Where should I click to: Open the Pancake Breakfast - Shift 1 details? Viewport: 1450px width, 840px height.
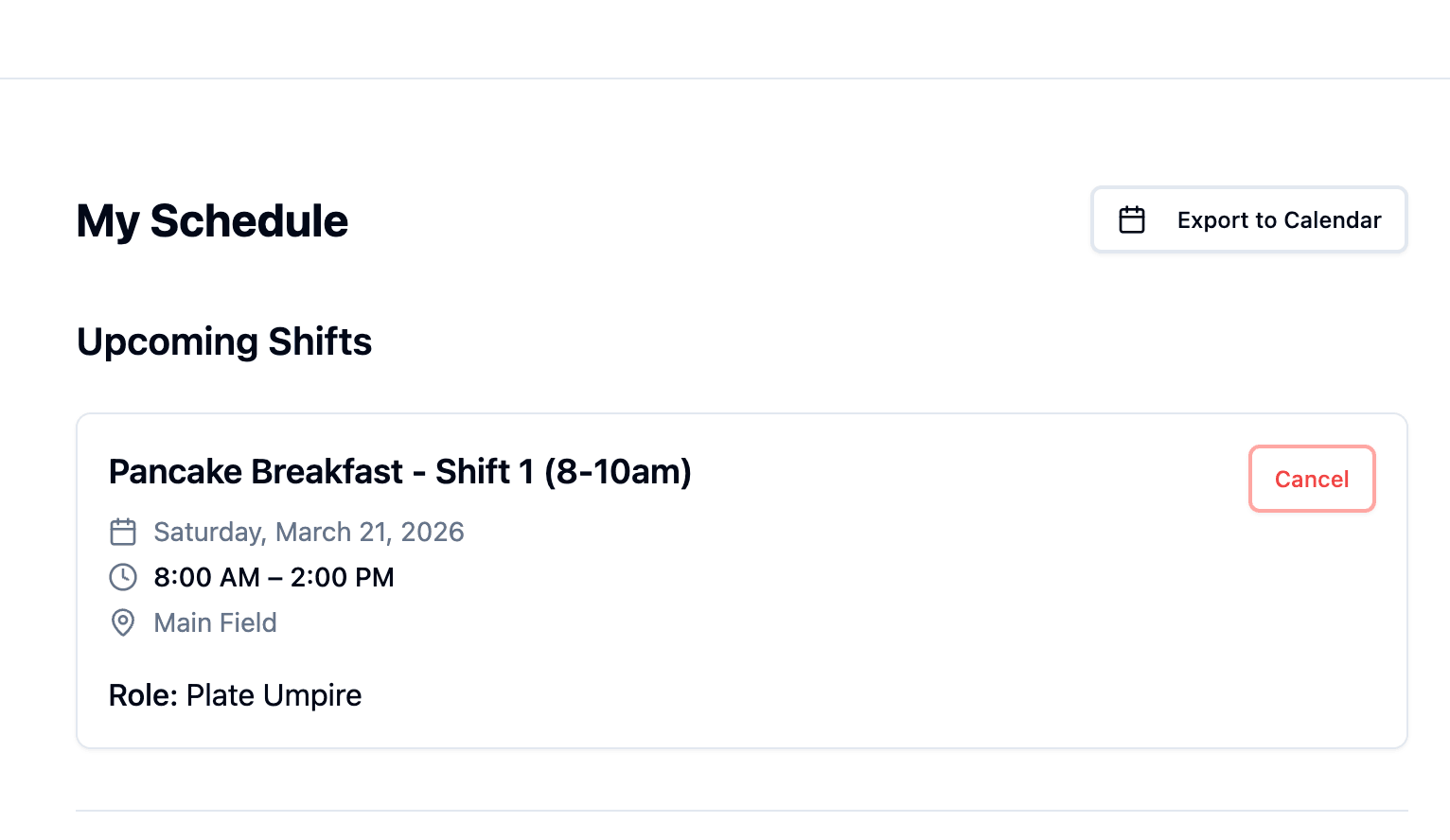tap(400, 471)
